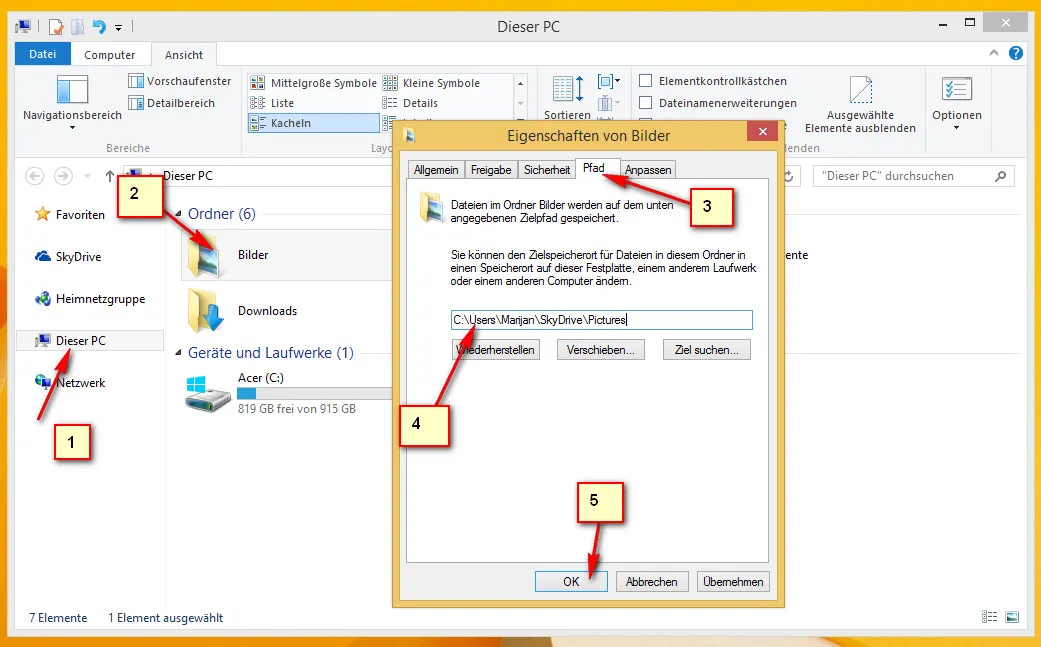1041x647 pixels.
Task: Click the Acer (C:) capacity bar
Action: [x=315, y=394]
